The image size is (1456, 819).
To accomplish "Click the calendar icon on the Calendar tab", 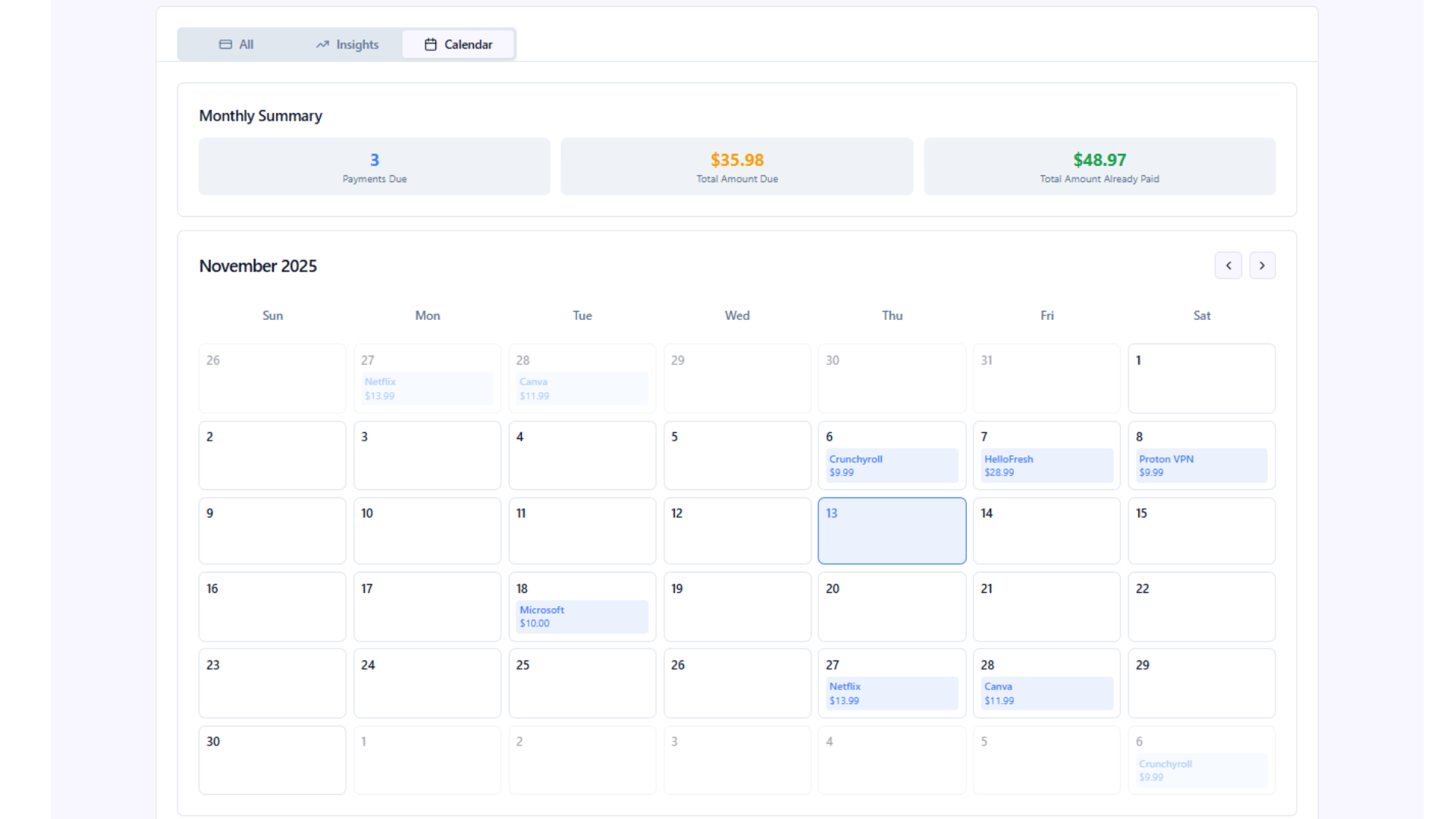I will click(x=430, y=44).
